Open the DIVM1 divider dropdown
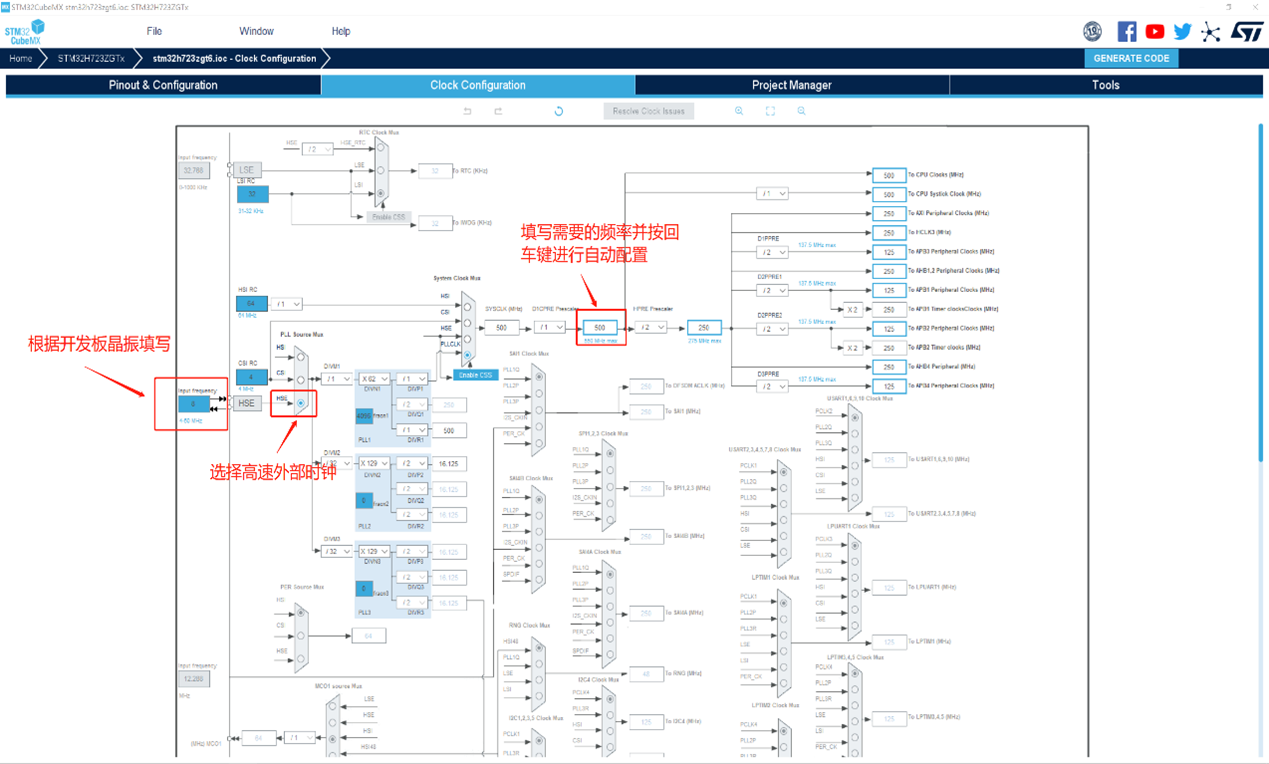The width and height of the screenshot is (1269, 764). pyautogui.click(x=336, y=379)
